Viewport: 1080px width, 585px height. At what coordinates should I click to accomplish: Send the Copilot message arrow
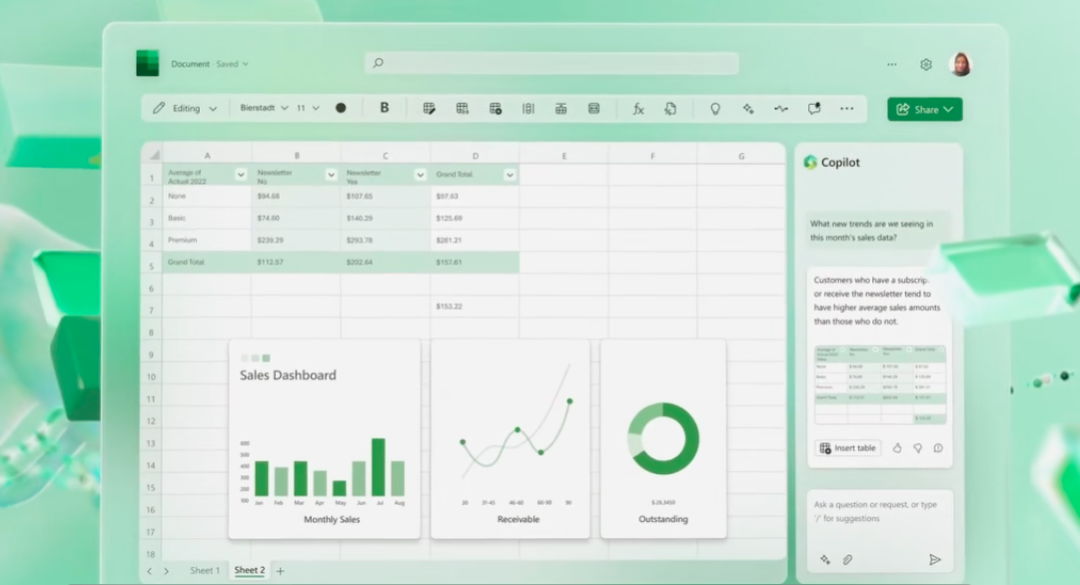click(x=935, y=560)
